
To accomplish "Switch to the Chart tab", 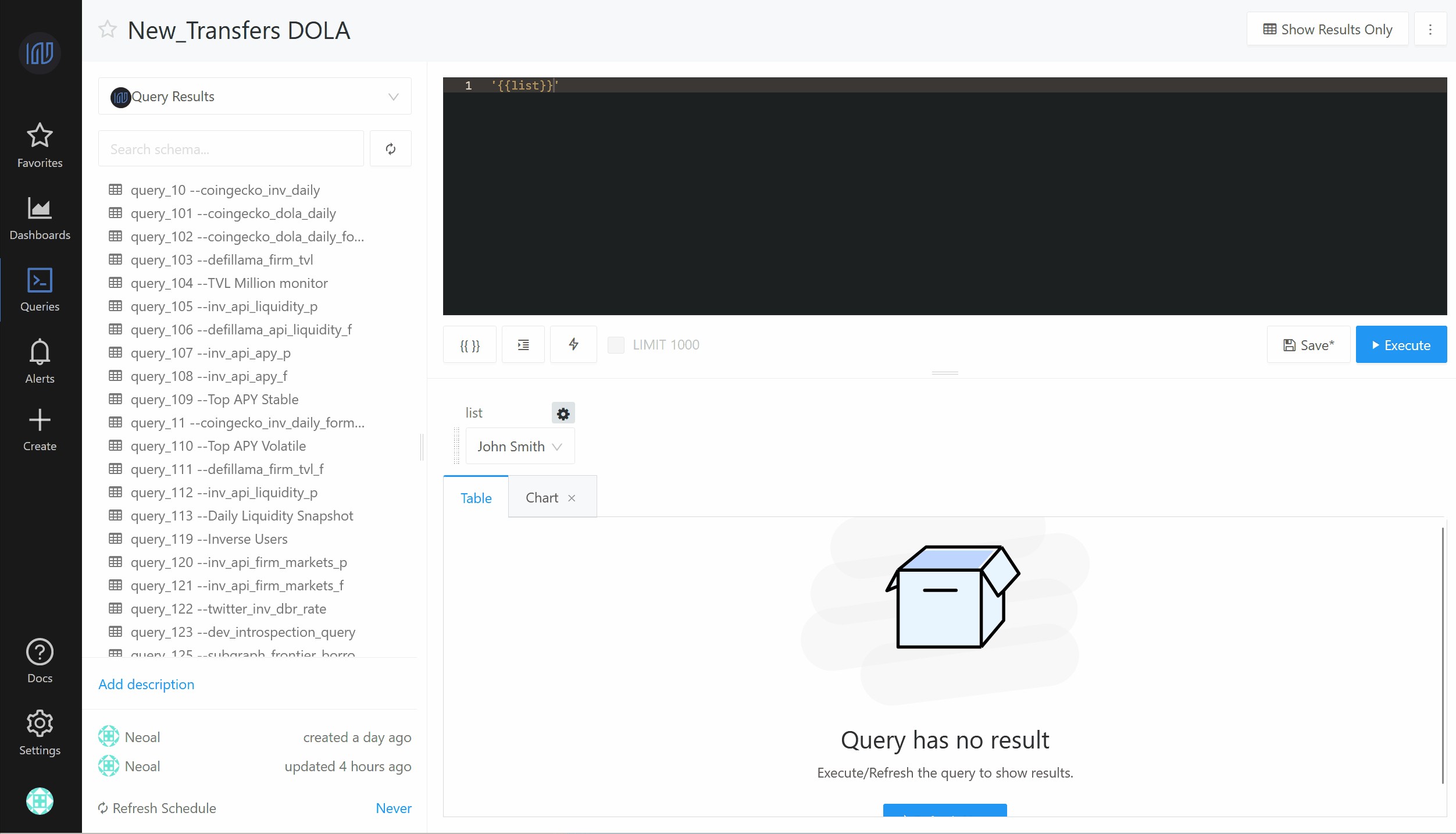I will [x=542, y=498].
